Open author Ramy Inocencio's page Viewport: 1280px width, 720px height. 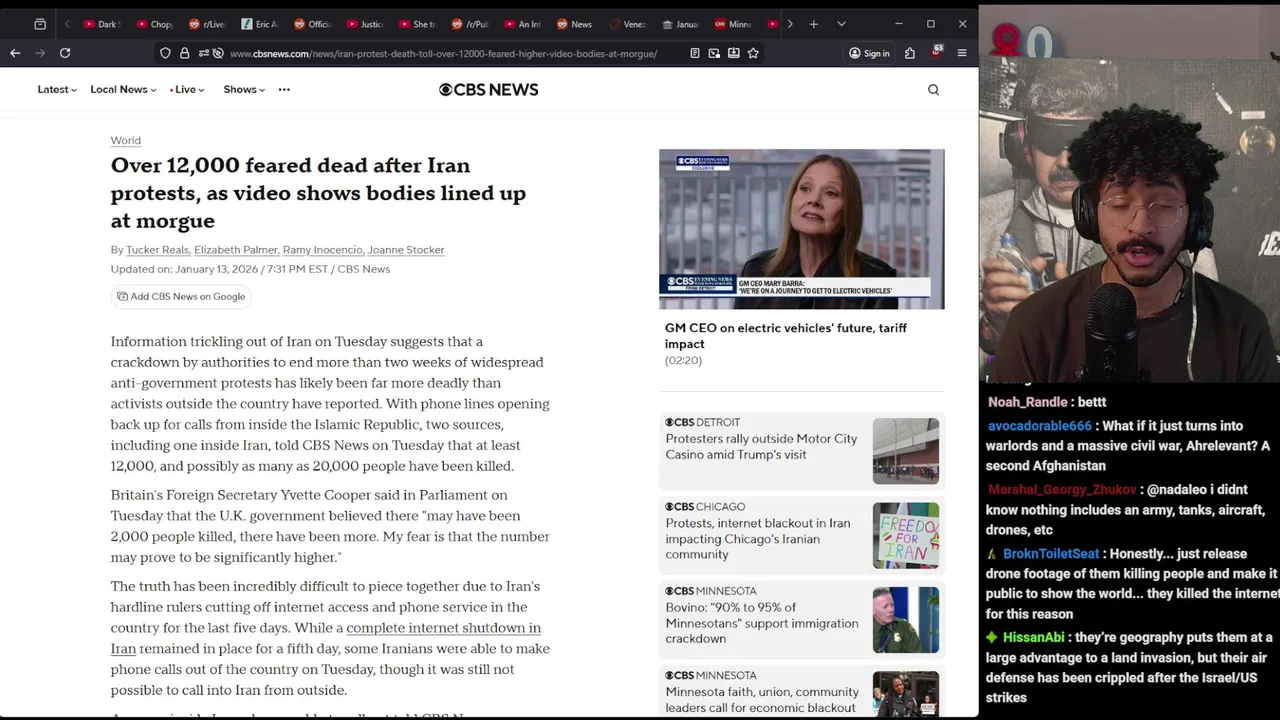pos(322,250)
